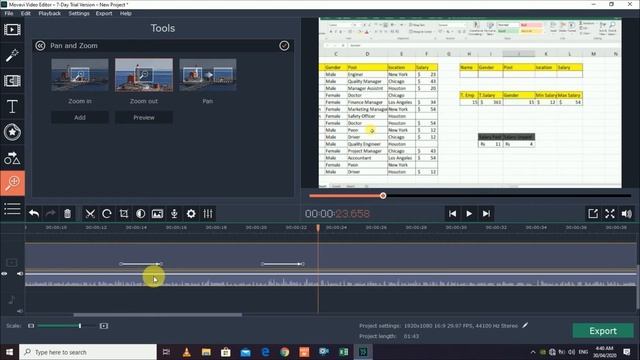This screenshot has width=640, height=360.
Task: Go back from Pan and Zoom panel
Action: point(40,46)
